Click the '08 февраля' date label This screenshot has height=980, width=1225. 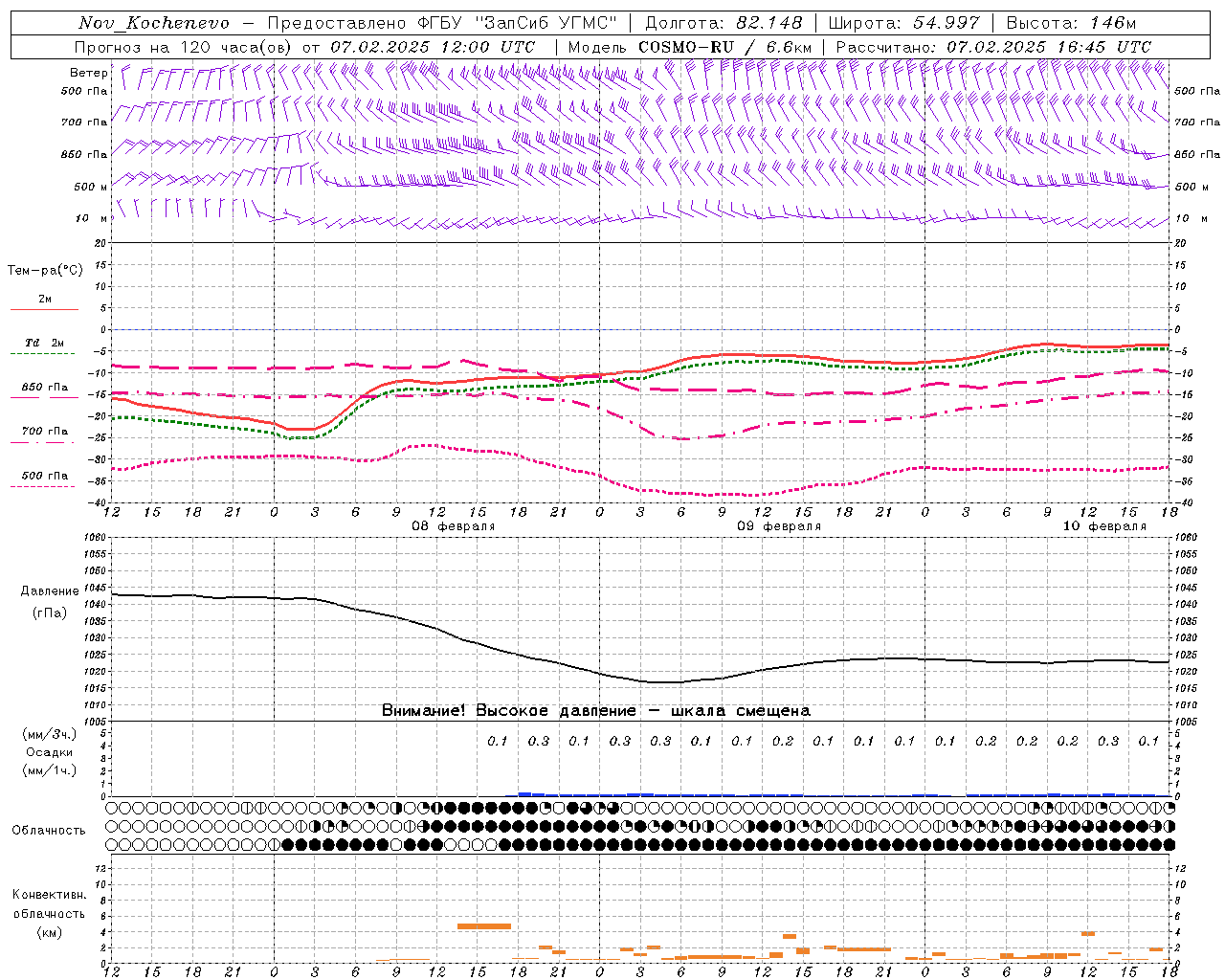pos(454,526)
